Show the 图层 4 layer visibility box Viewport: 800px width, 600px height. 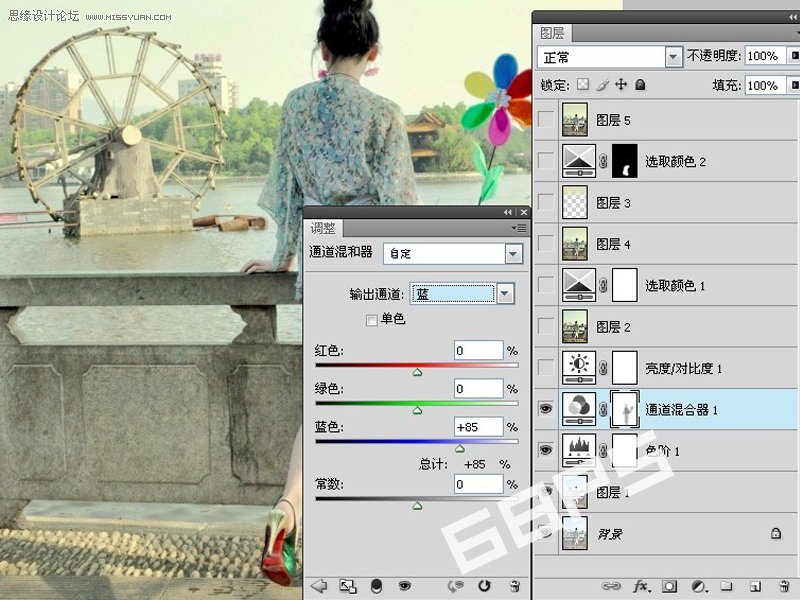[546, 244]
